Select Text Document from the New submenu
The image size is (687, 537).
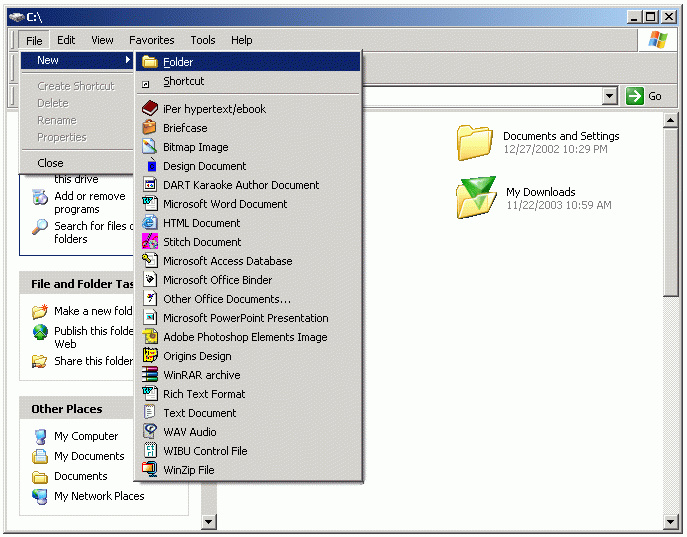(x=200, y=413)
